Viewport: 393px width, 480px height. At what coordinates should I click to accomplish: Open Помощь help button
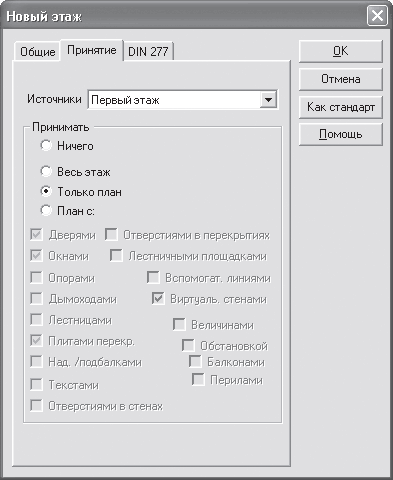point(341,134)
